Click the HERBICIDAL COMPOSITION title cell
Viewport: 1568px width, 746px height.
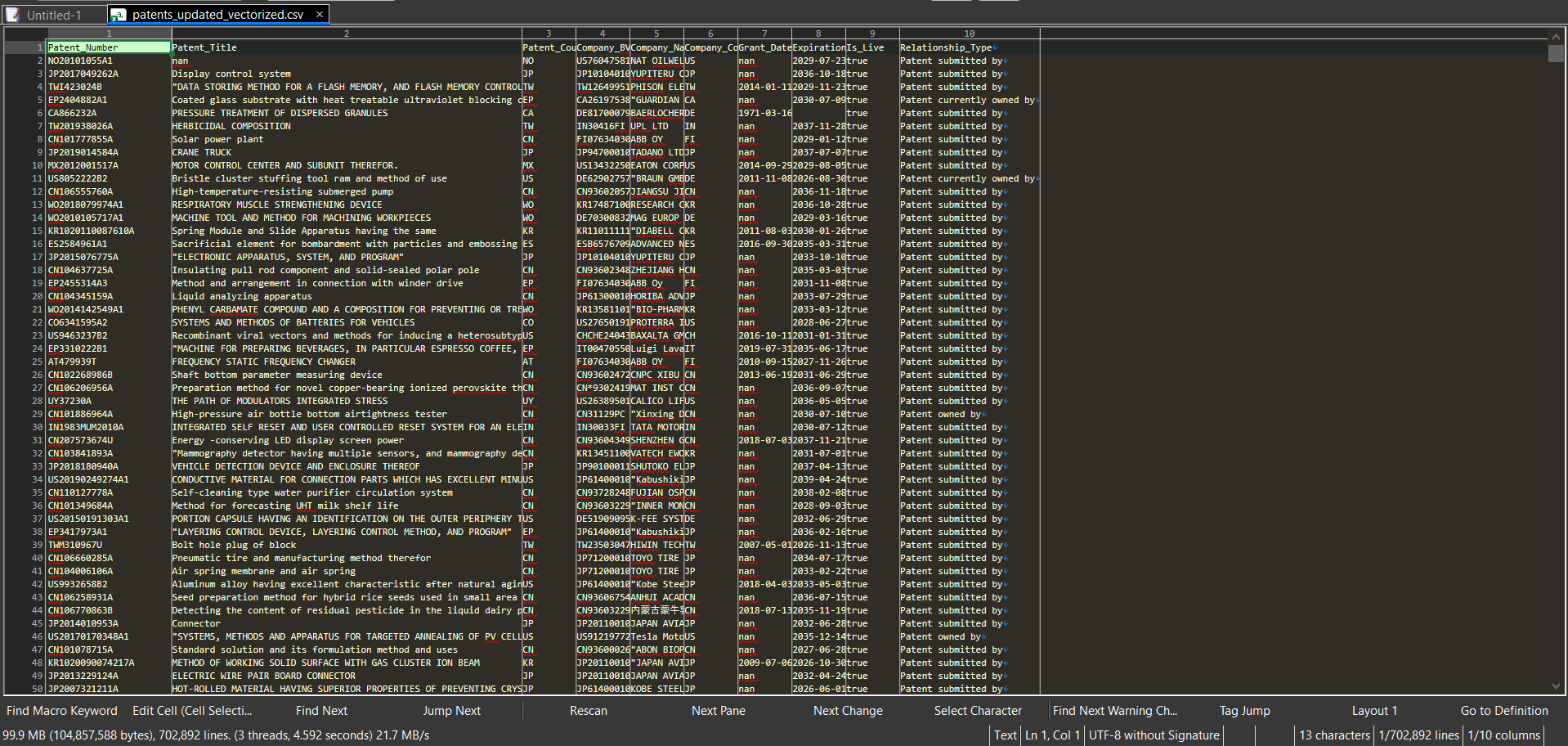pos(347,126)
